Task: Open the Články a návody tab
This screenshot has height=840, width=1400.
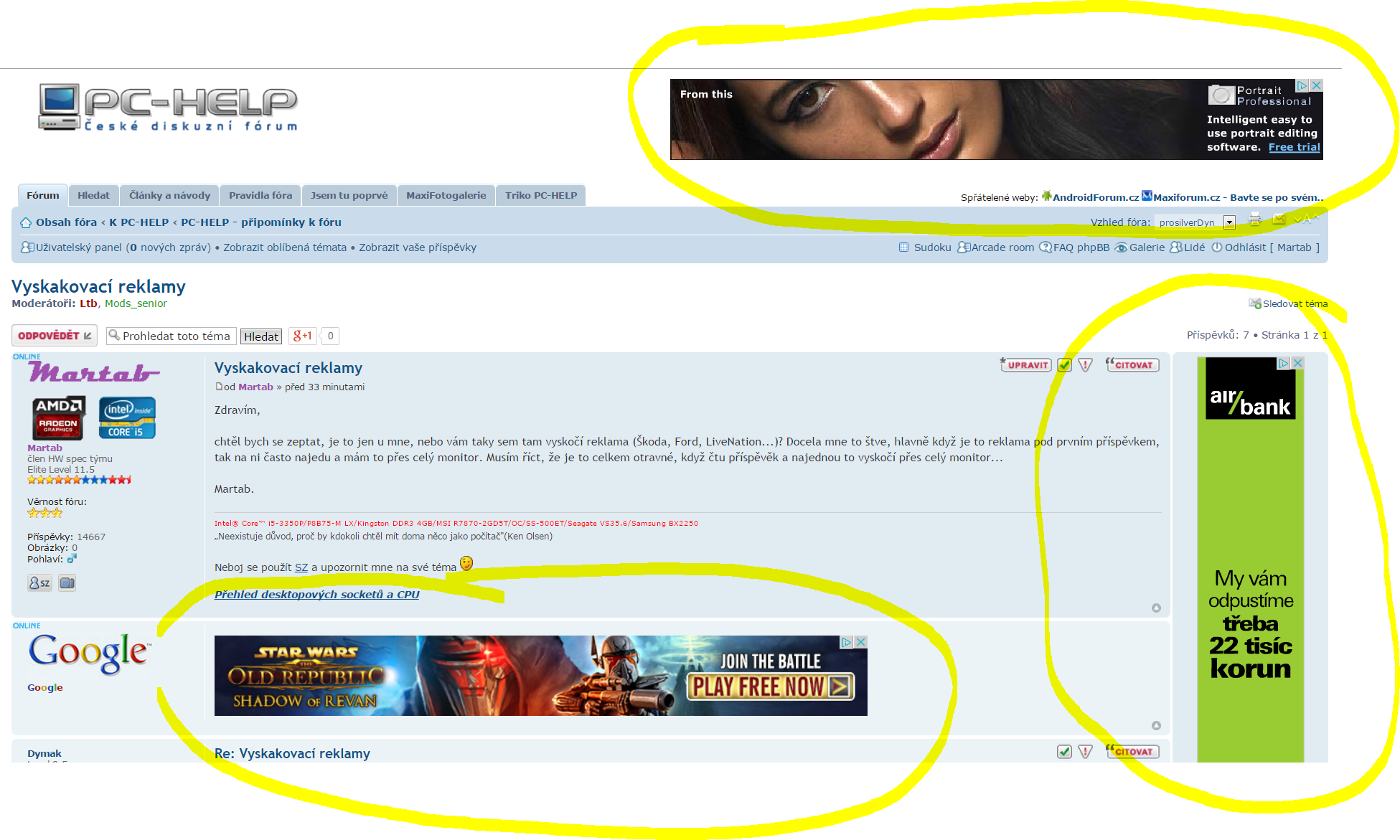Action: coord(169,195)
